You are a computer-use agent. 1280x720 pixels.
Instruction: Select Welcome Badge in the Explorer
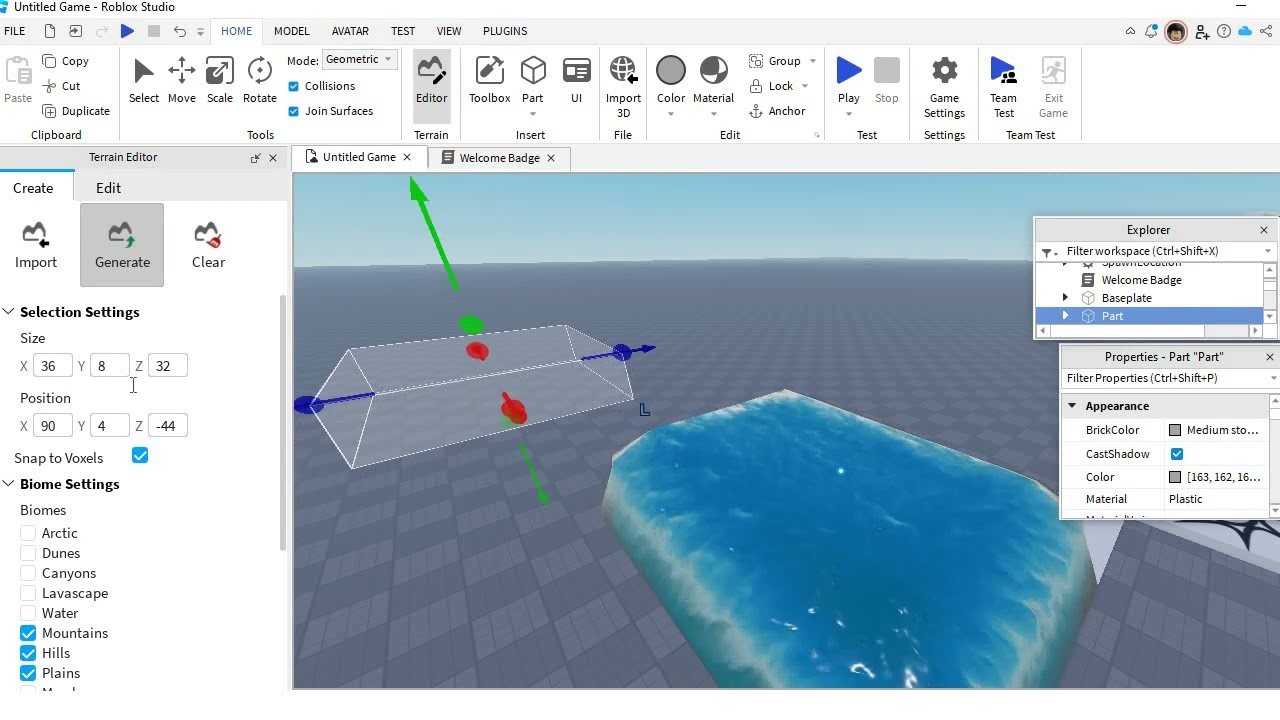[1141, 280]
